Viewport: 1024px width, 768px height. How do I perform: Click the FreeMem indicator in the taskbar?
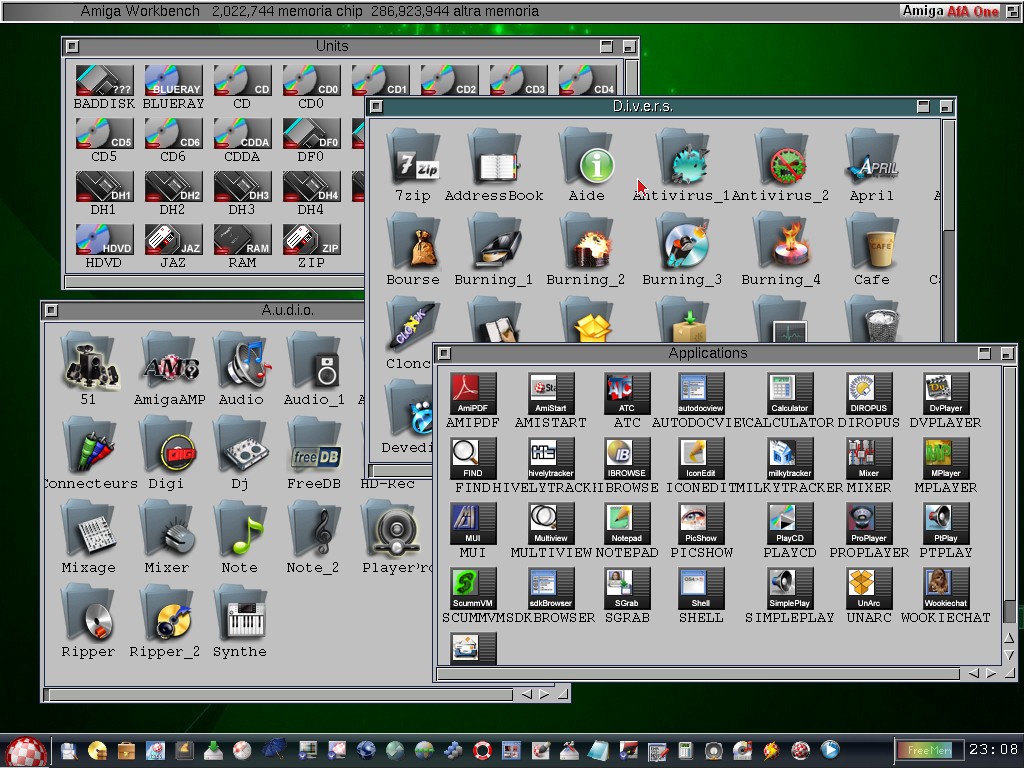[x=929, y=750]
